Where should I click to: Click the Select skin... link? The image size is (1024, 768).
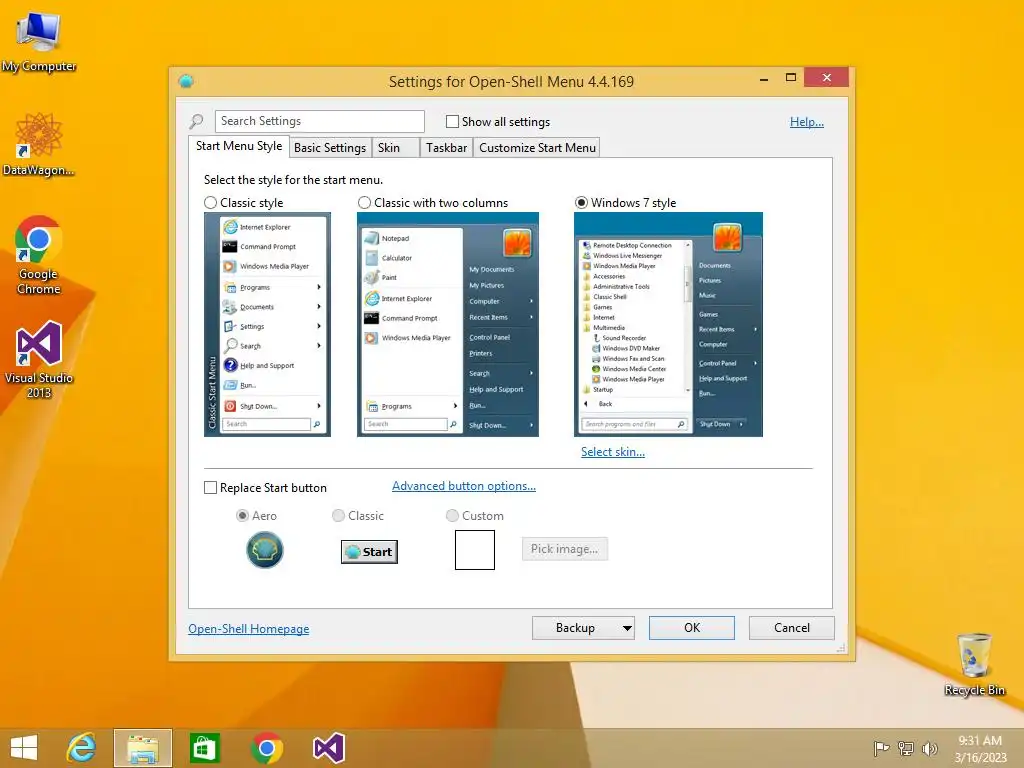point(613,452)
